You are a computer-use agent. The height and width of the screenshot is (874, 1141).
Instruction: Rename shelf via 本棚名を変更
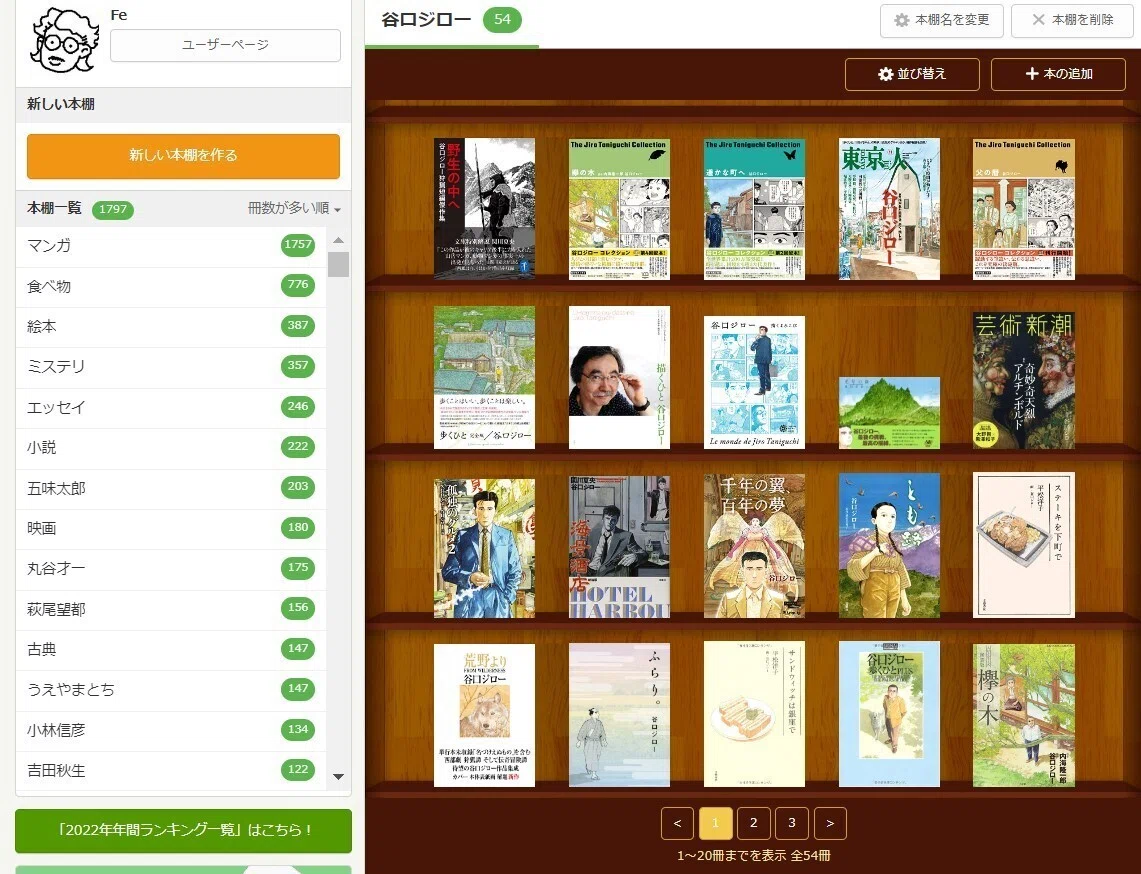point(942,20)
